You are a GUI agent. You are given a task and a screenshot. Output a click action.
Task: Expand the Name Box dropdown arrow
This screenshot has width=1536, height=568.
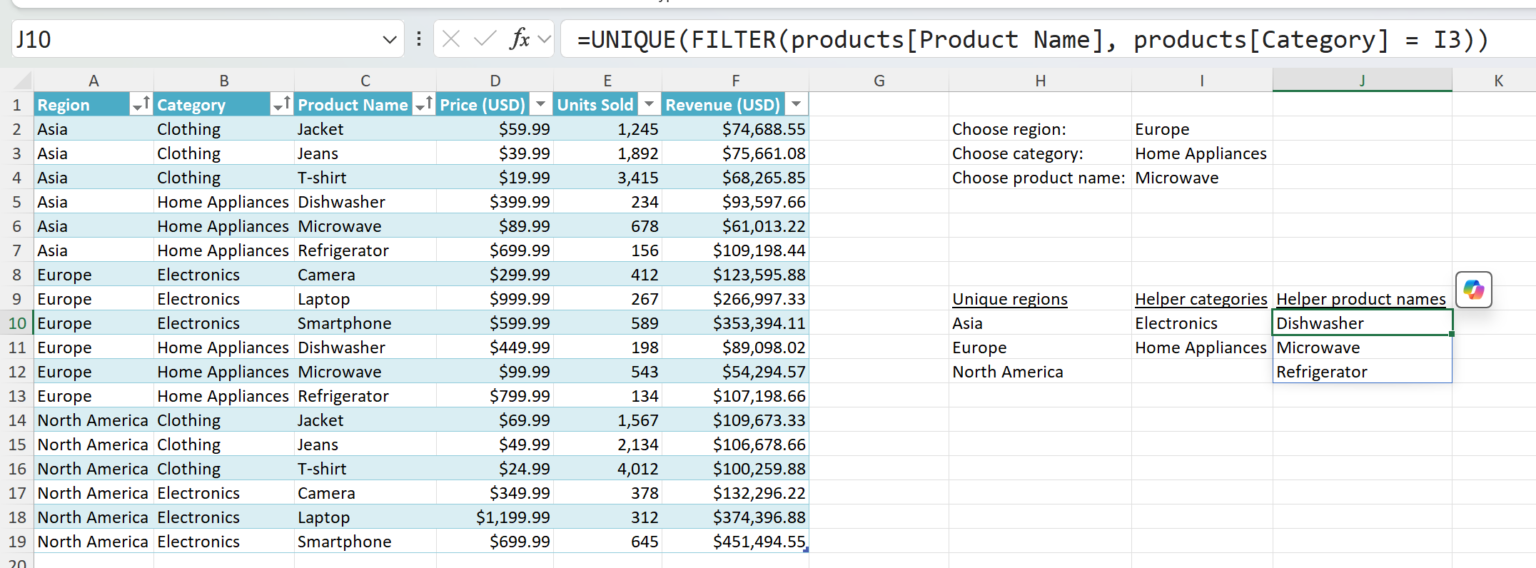389,40
